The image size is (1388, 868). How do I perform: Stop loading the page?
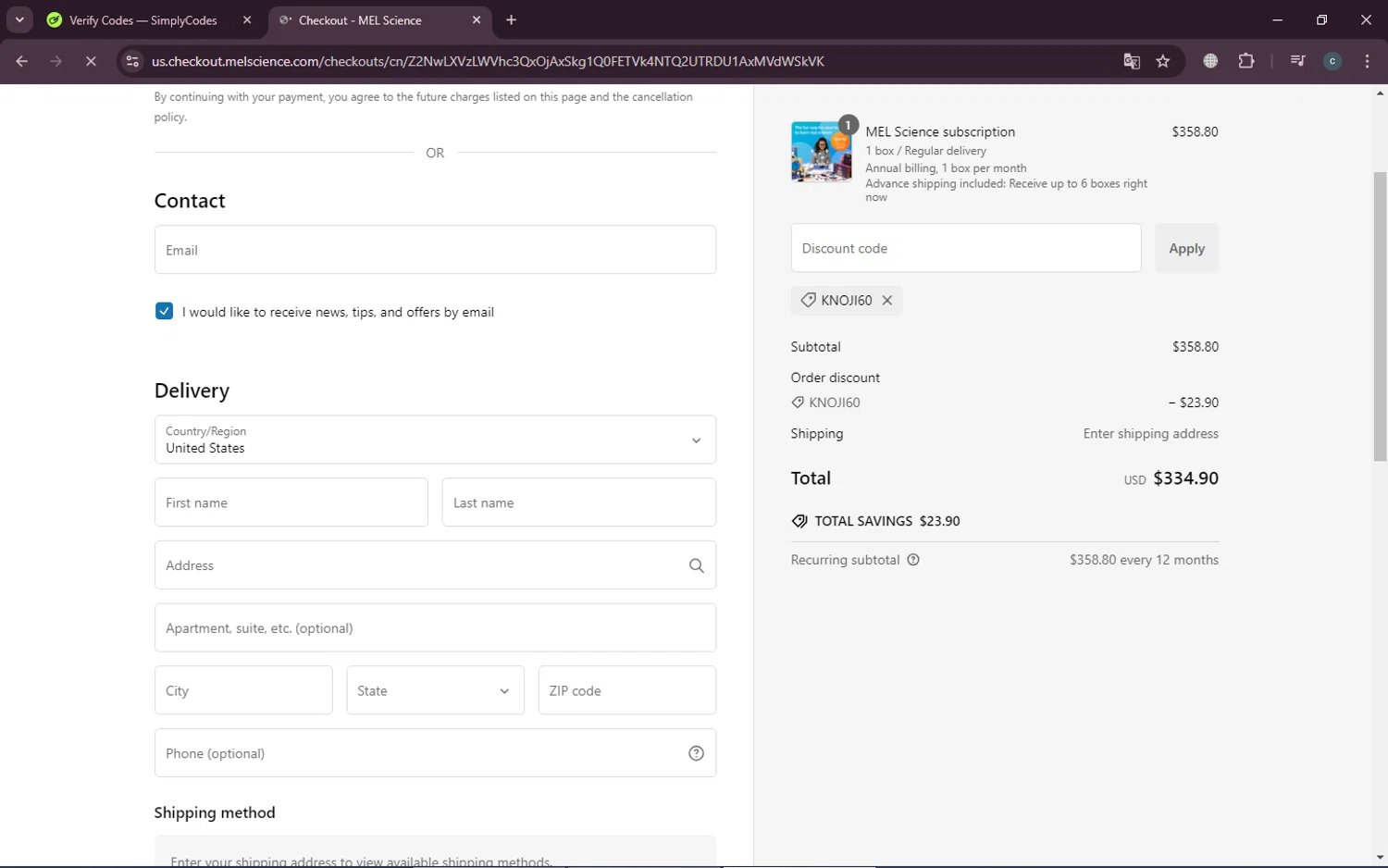[x=91, y=61]
